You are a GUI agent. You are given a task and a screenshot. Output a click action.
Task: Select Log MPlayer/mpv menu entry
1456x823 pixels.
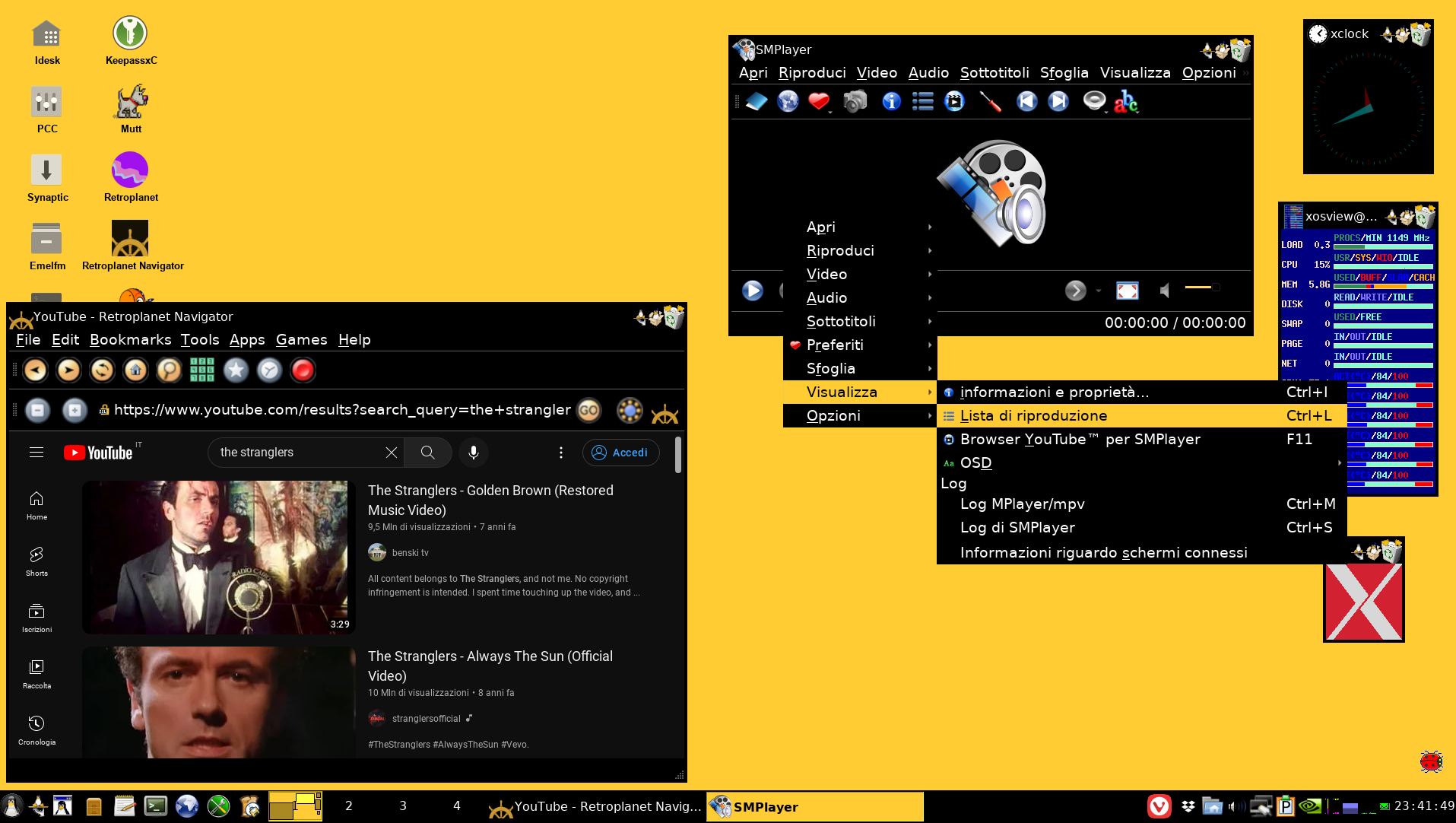pos(1141,504)
